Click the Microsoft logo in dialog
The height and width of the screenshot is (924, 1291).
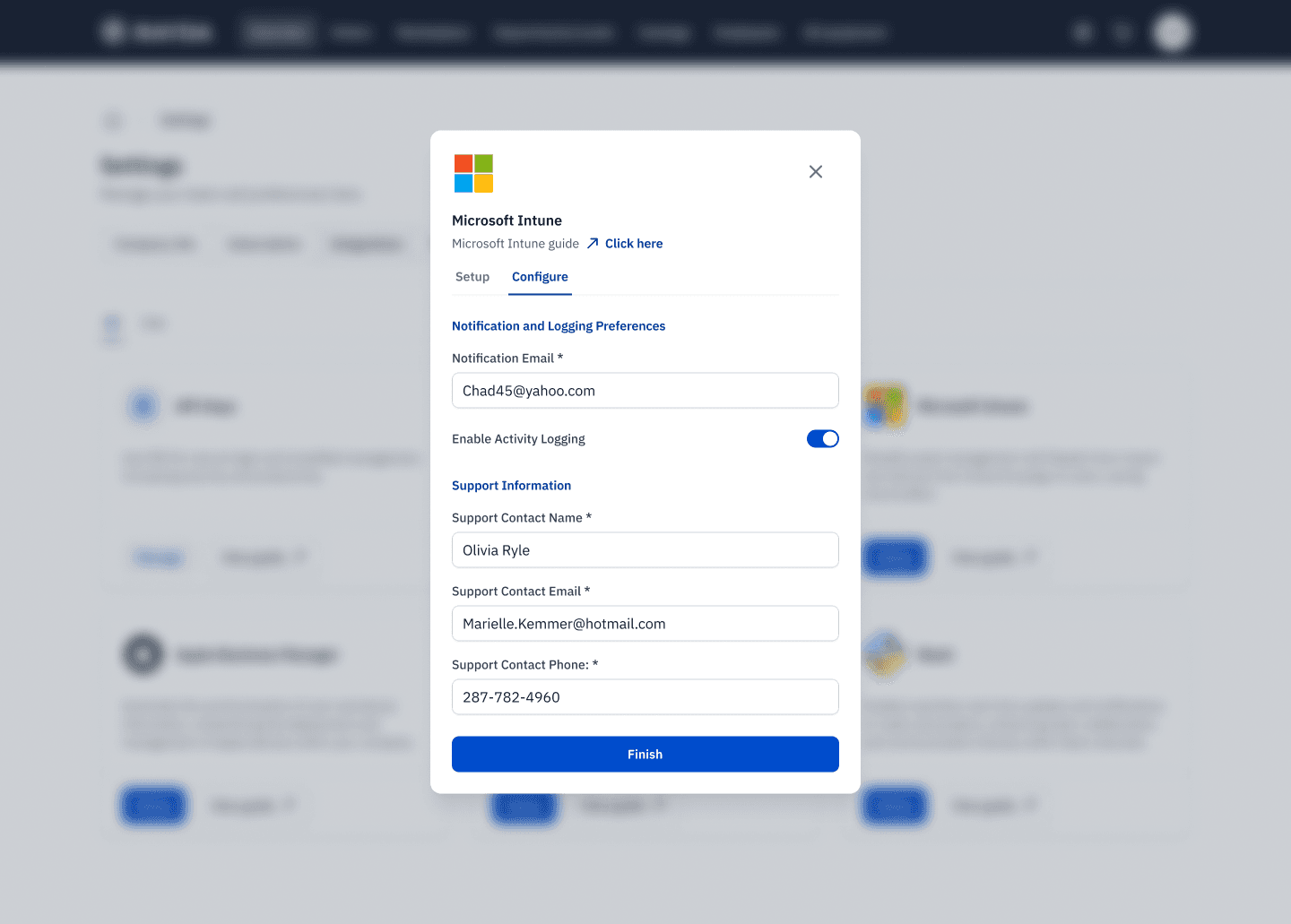(x=473, y=173)
